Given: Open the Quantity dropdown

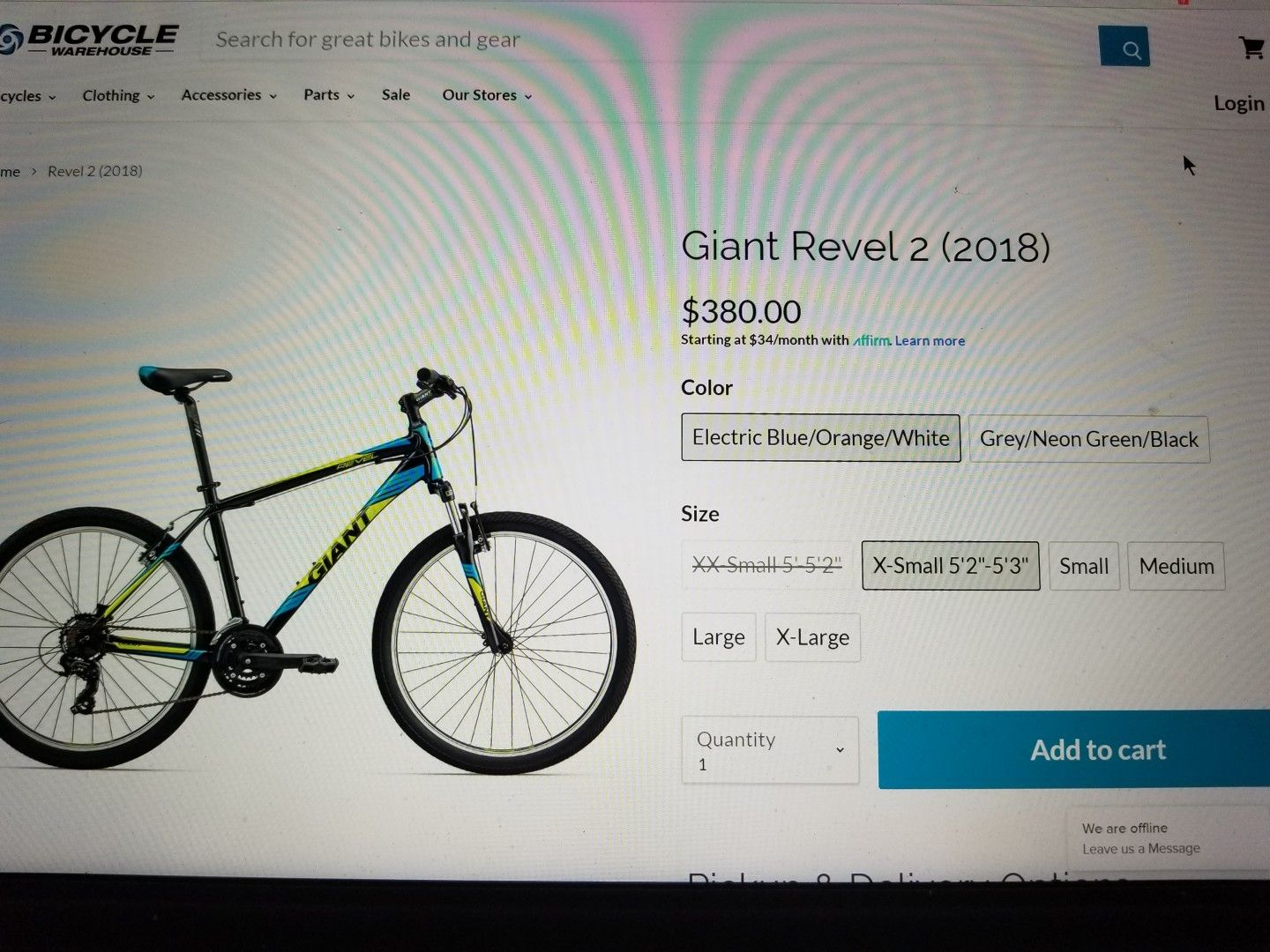Looking at the screenshot, I should [770, 750].
